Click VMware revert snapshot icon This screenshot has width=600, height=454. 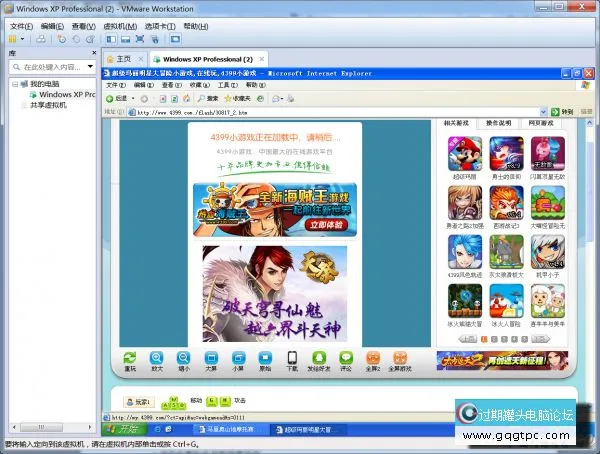76,39
